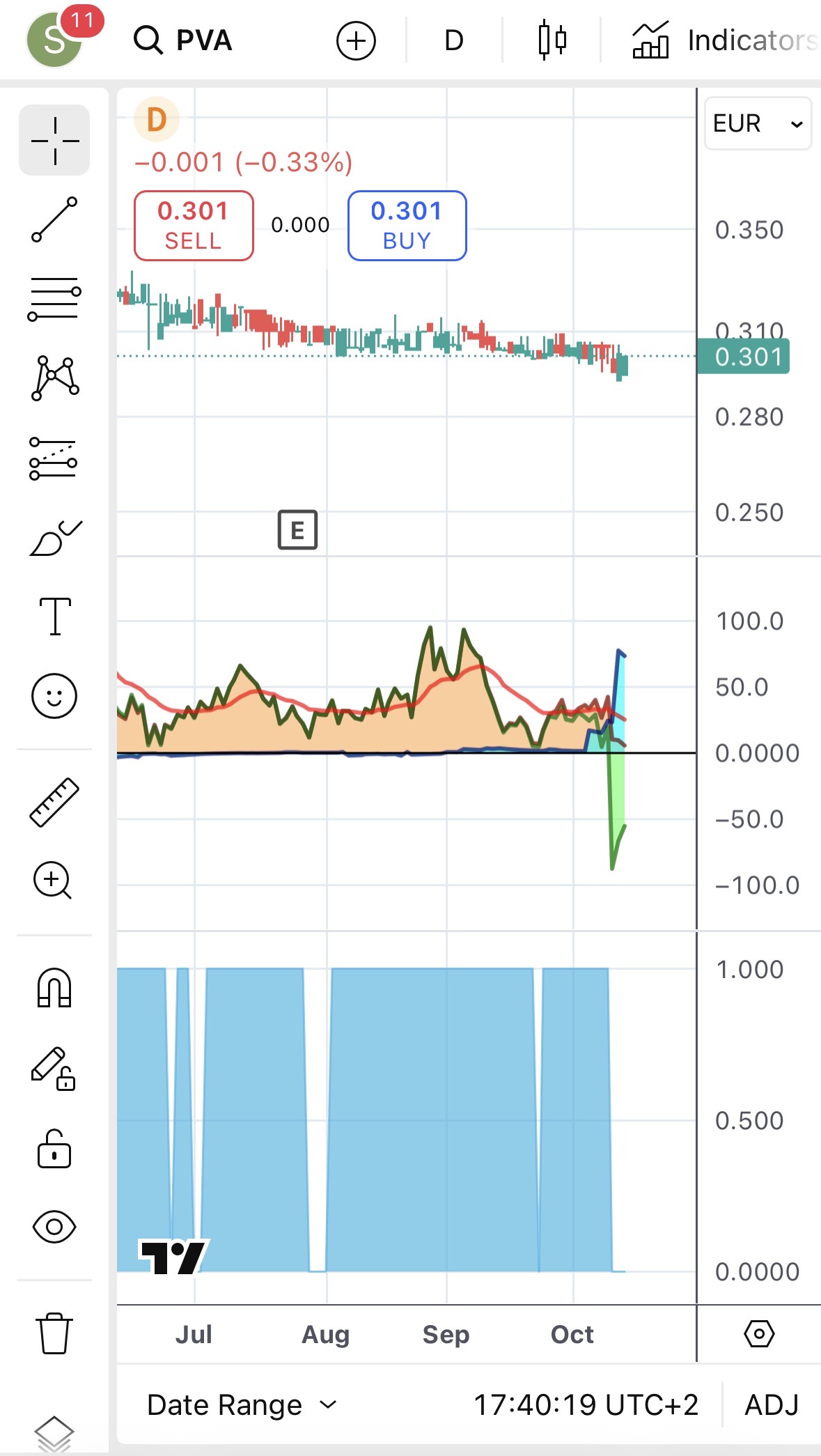Click the Aug label on time axis
The image size is (821, 1456).
pyautogui.click(x=325, y=1334)
